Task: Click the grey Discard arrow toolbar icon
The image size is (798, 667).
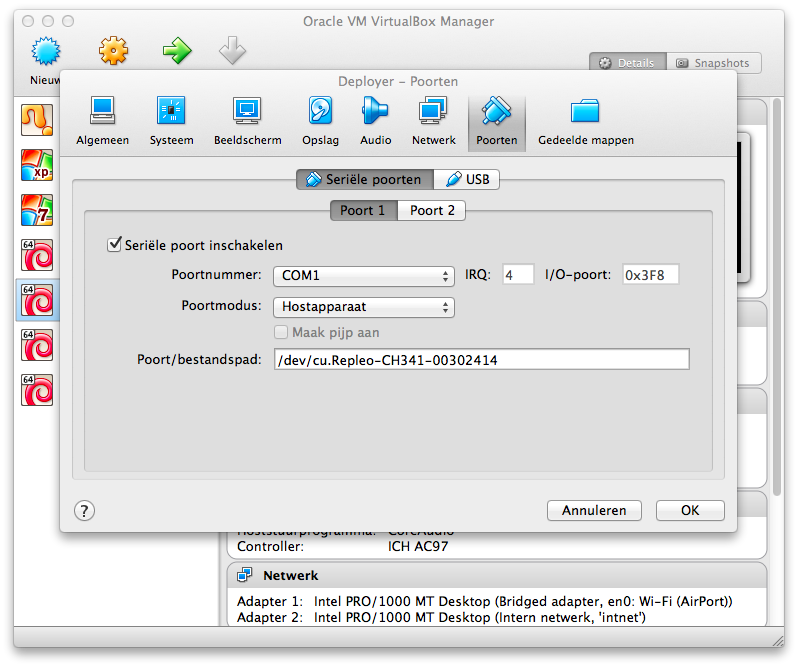Action: [x=232, y=50]
